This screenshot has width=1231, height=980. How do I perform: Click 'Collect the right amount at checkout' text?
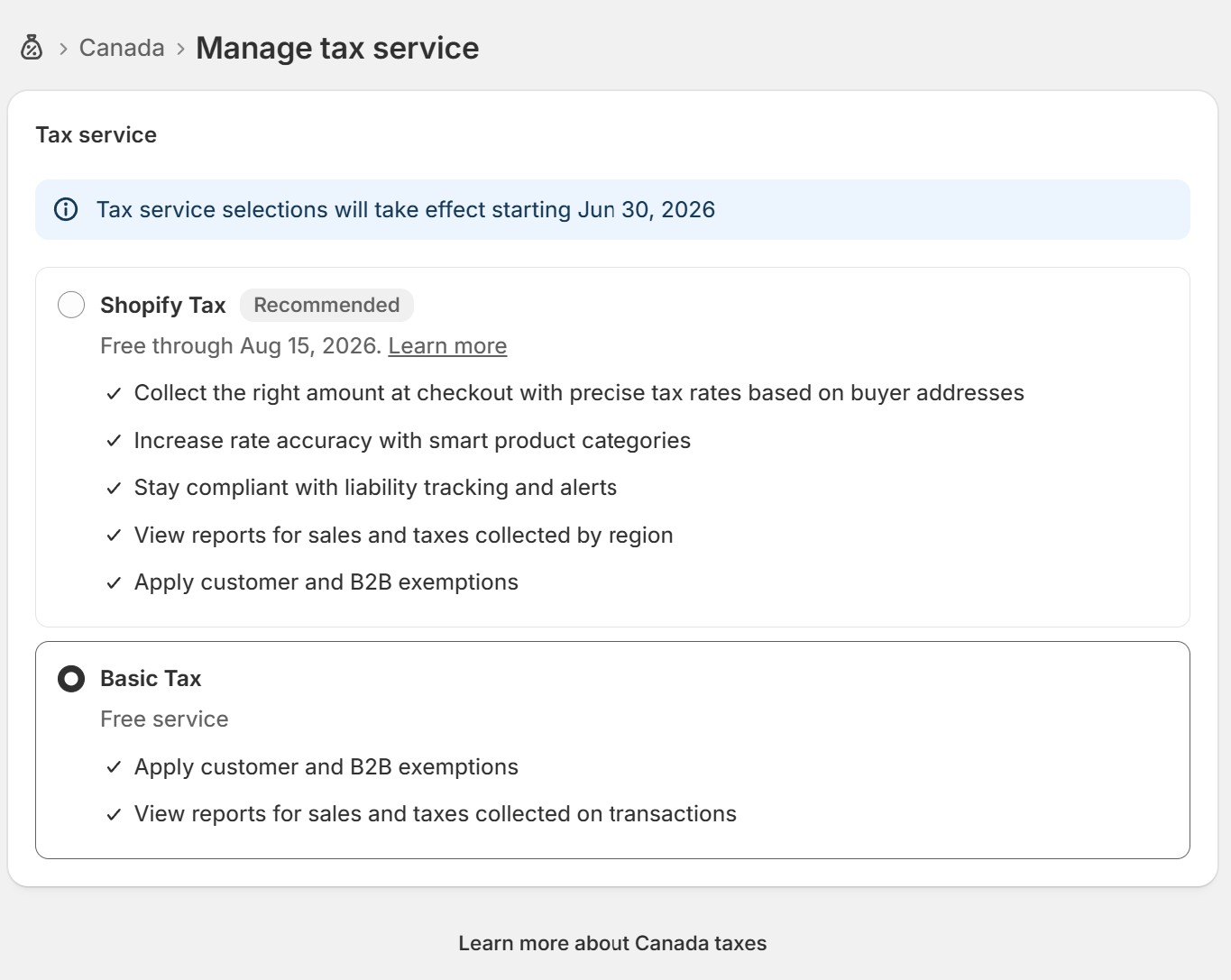[x=579, y=393]
